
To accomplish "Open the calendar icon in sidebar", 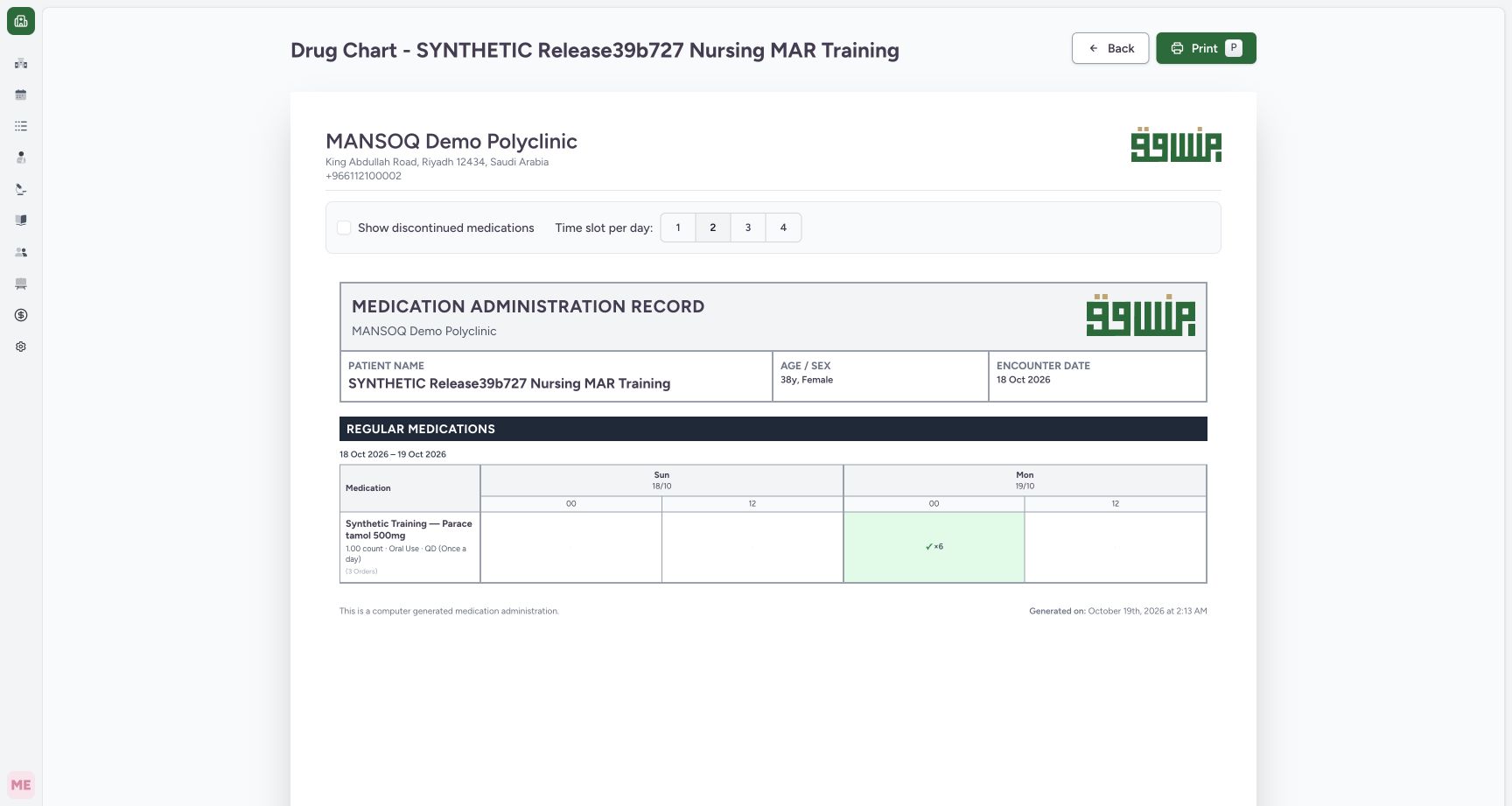I will pyautogui.click(x=21, y=95).
